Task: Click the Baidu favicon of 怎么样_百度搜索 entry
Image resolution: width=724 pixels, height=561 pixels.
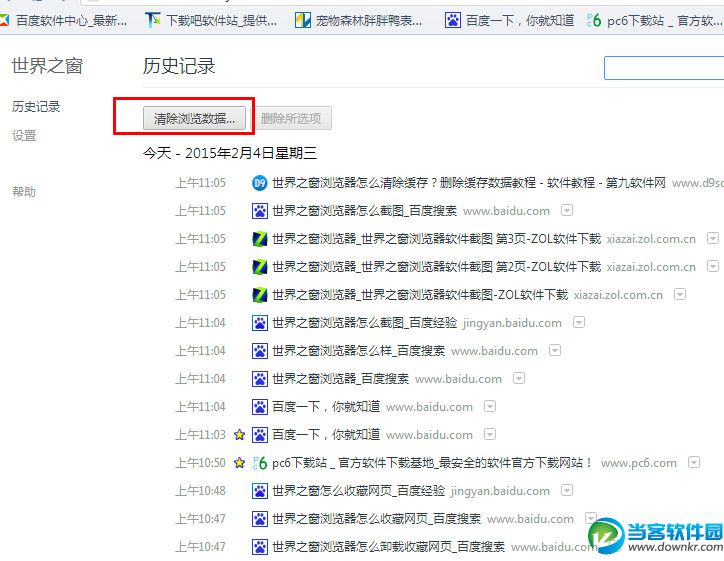Action: (x=259, y=351)
